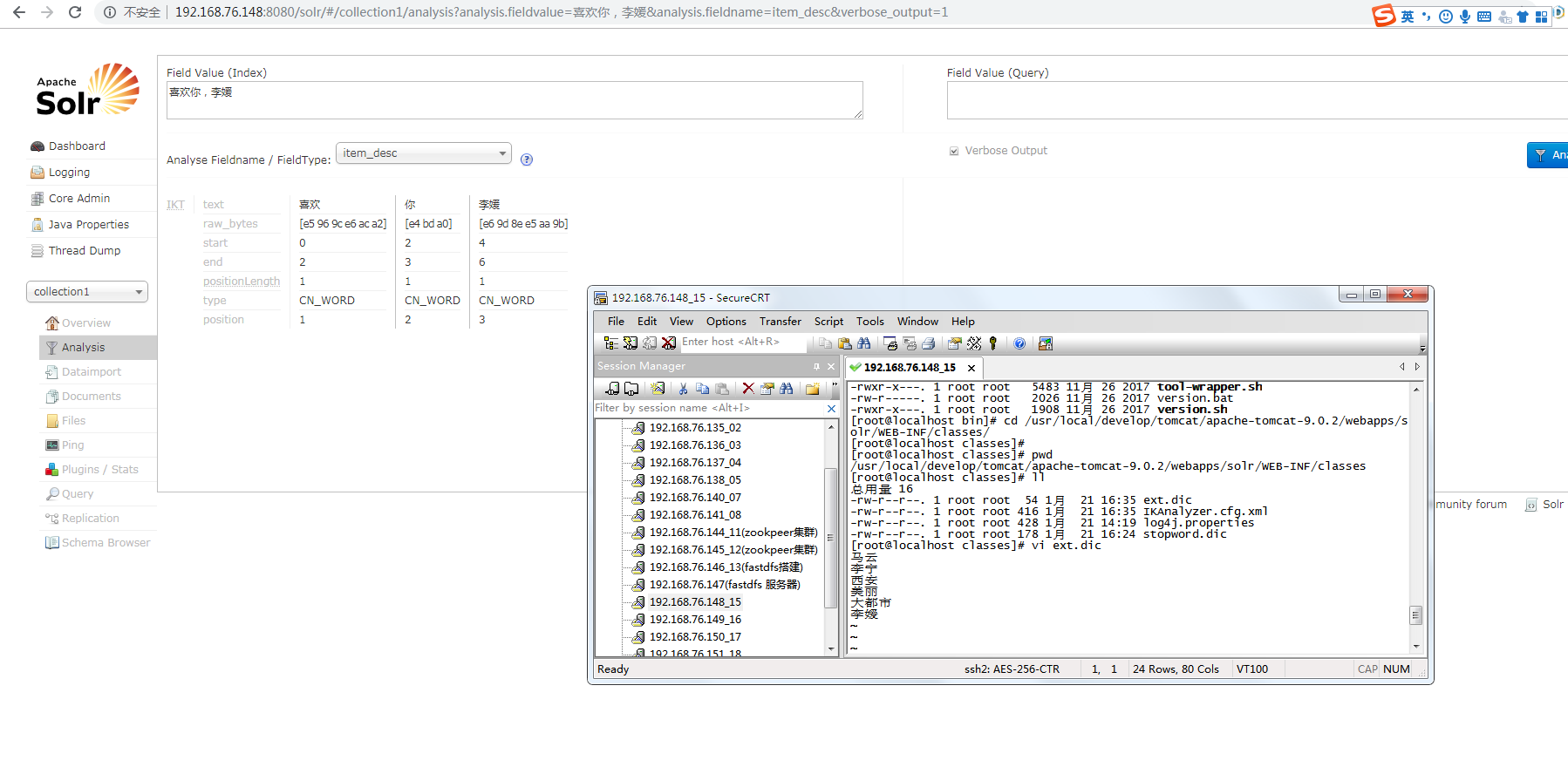This screenshot has width=1568, height=767.
Task: Open SecureCRT Session Manager toolbar icon
Action: [611, 343]
